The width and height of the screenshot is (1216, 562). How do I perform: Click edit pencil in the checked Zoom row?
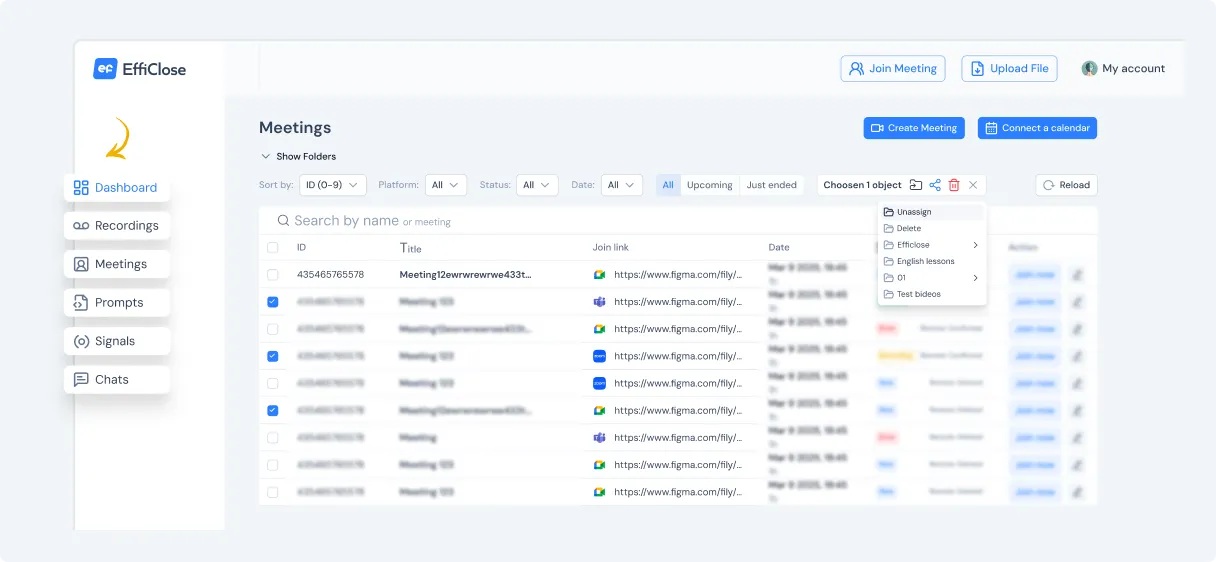tap(1077, 356)
